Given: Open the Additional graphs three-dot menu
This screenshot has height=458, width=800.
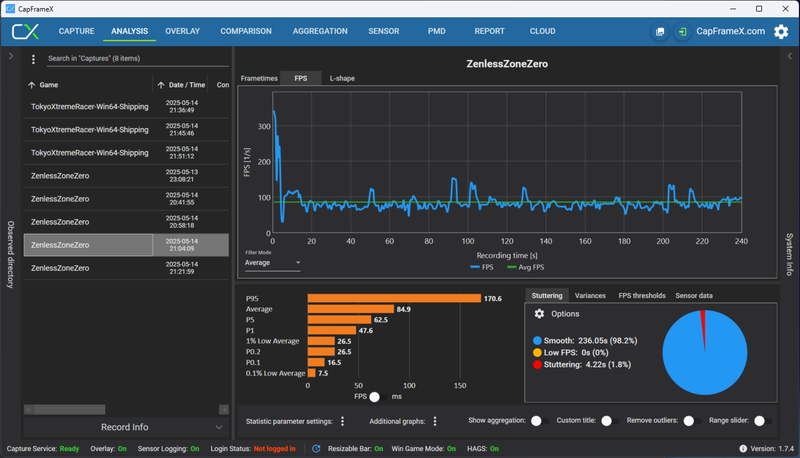Looking at the screenshot, I should (x=435, y=421).
